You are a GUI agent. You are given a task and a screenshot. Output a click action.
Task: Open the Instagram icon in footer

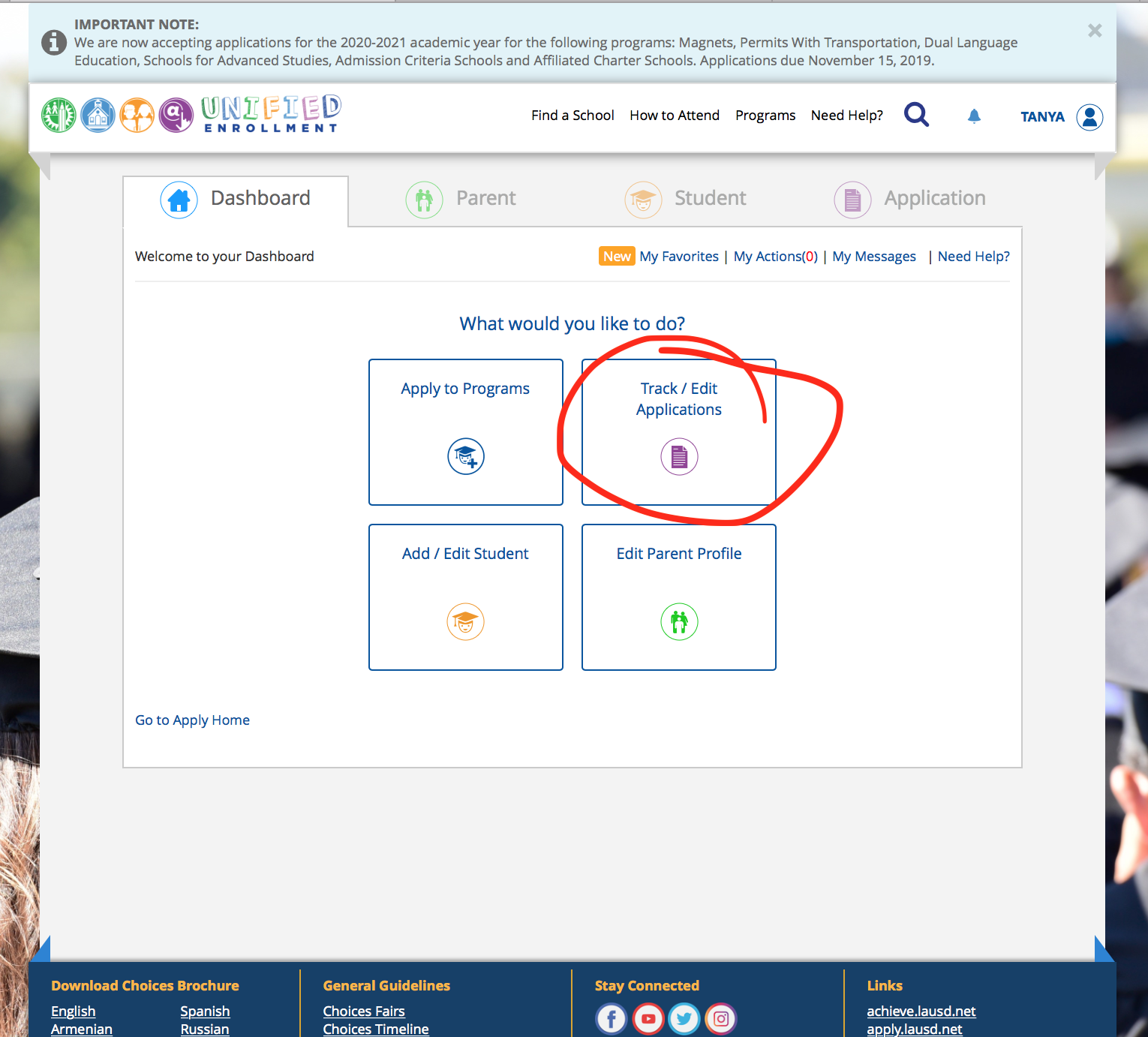(x=721, y=1019)
